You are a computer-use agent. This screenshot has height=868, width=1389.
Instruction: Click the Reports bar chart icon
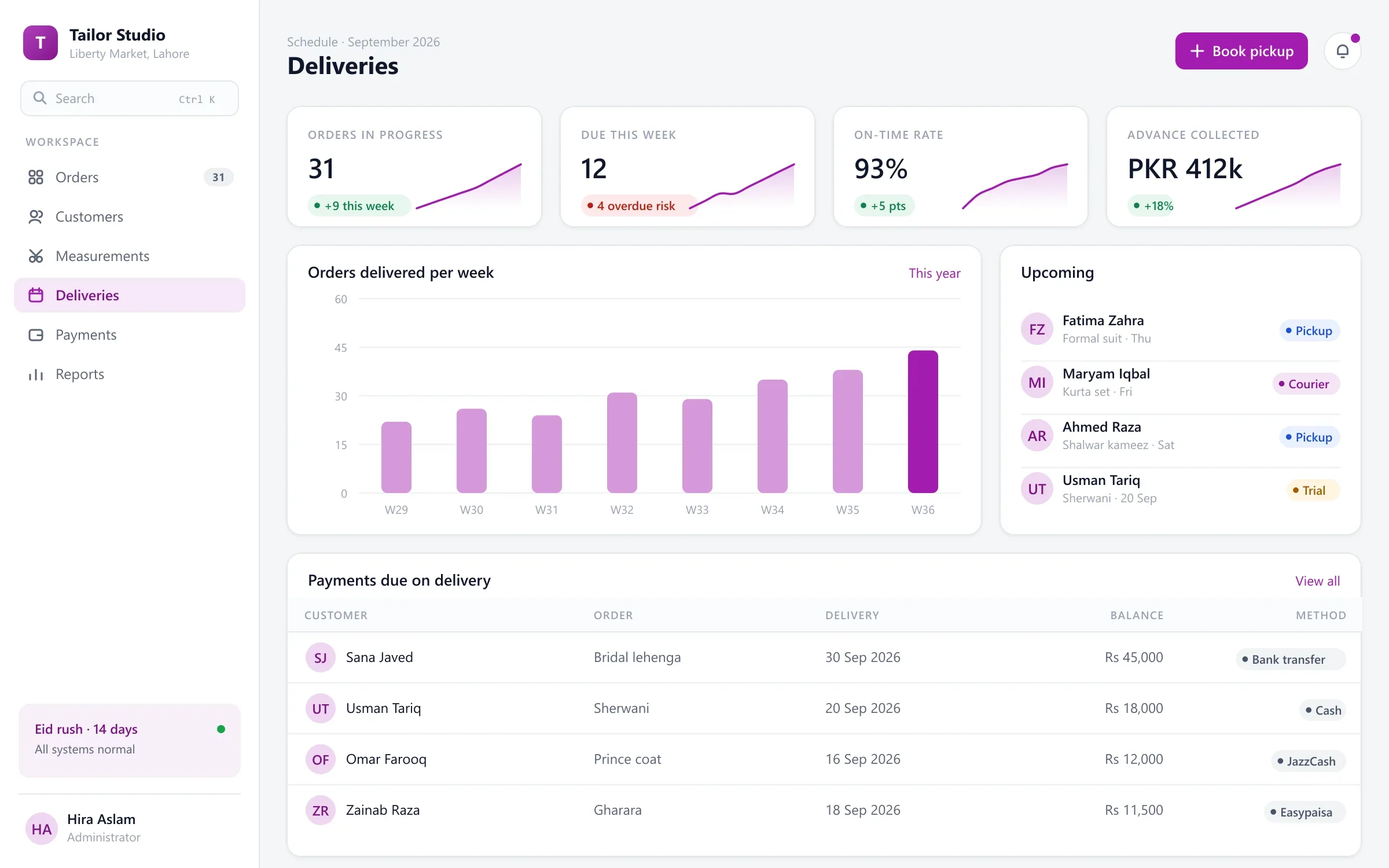point(36,374)
